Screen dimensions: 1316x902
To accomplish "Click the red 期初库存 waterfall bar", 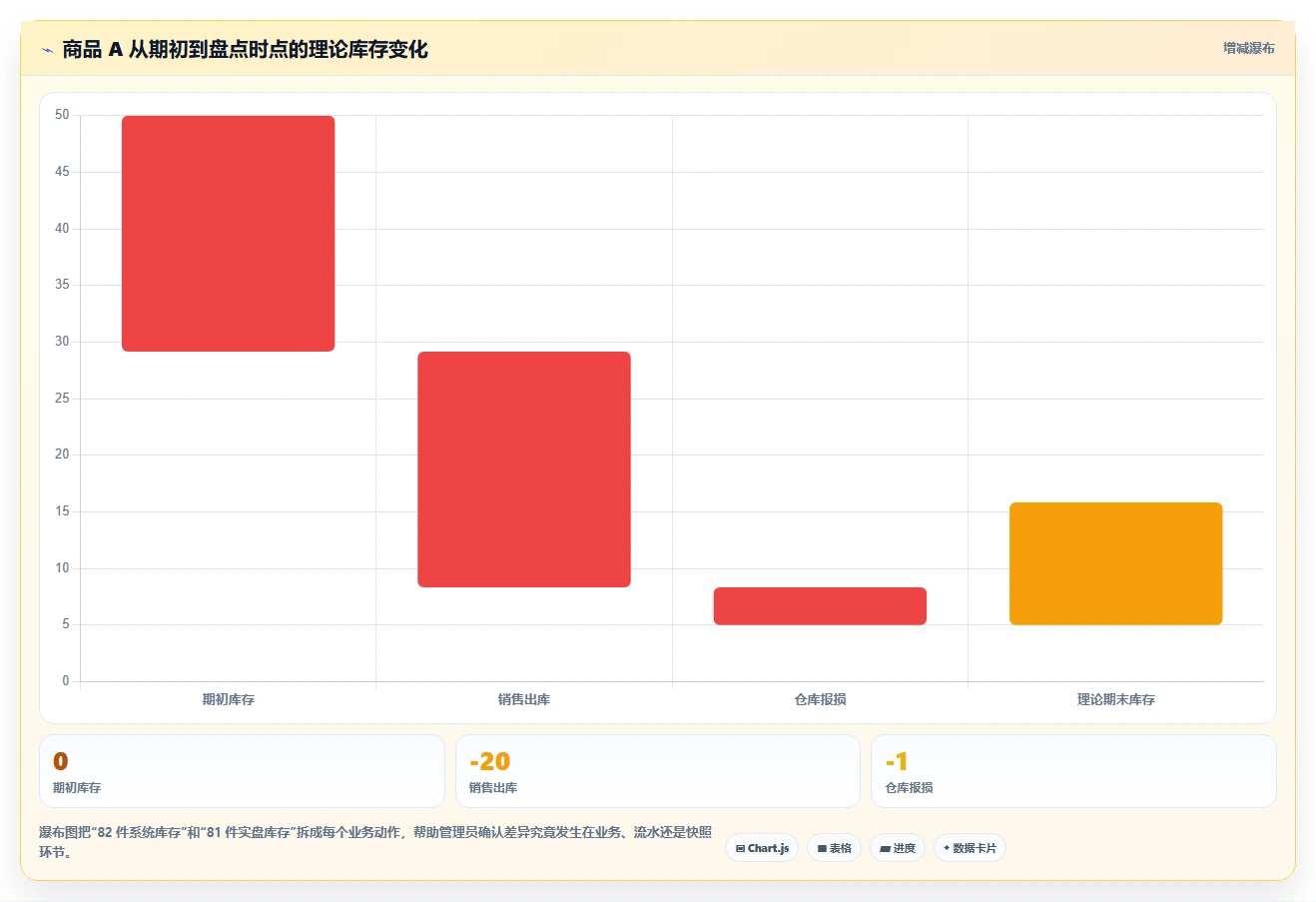I will coord(229,234).
